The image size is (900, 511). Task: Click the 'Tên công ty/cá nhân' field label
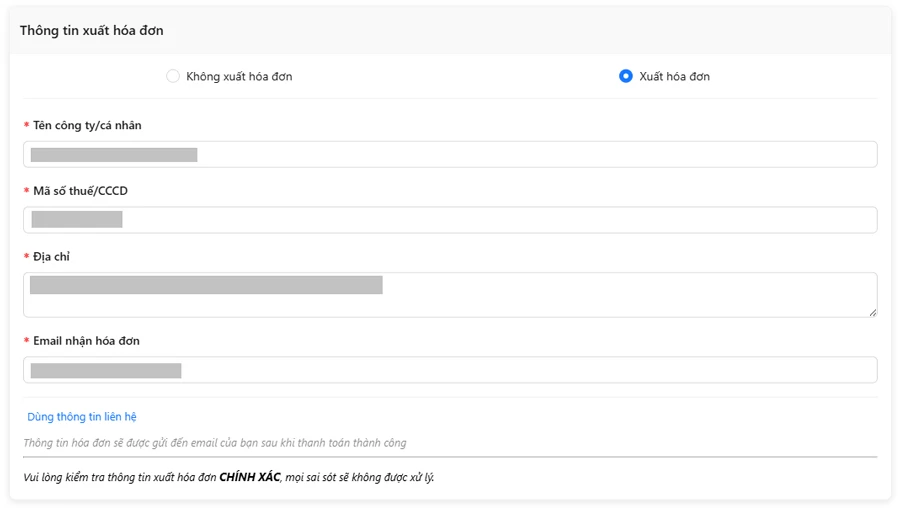[x=87, y=125]
